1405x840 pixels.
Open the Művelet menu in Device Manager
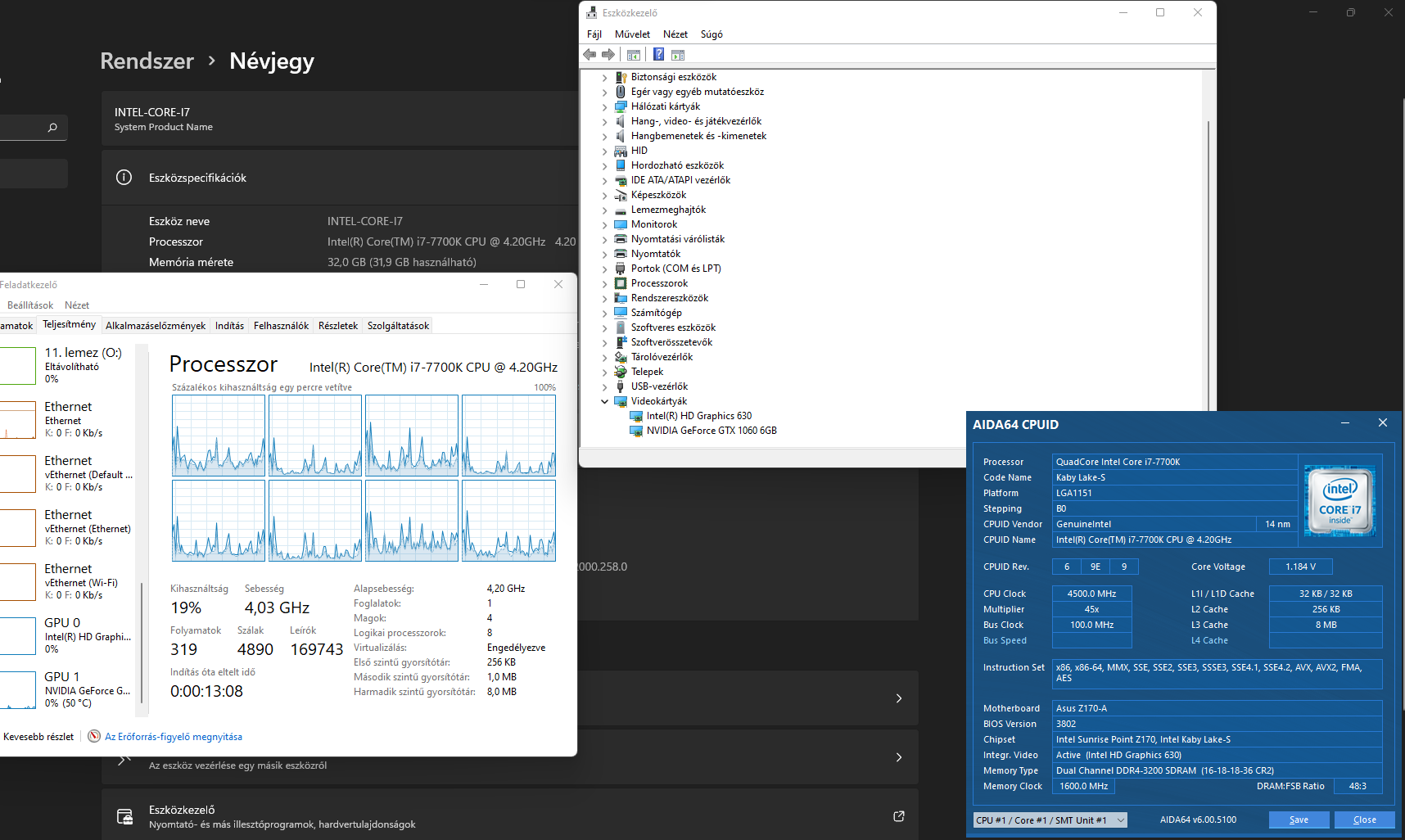coord(632,34)
